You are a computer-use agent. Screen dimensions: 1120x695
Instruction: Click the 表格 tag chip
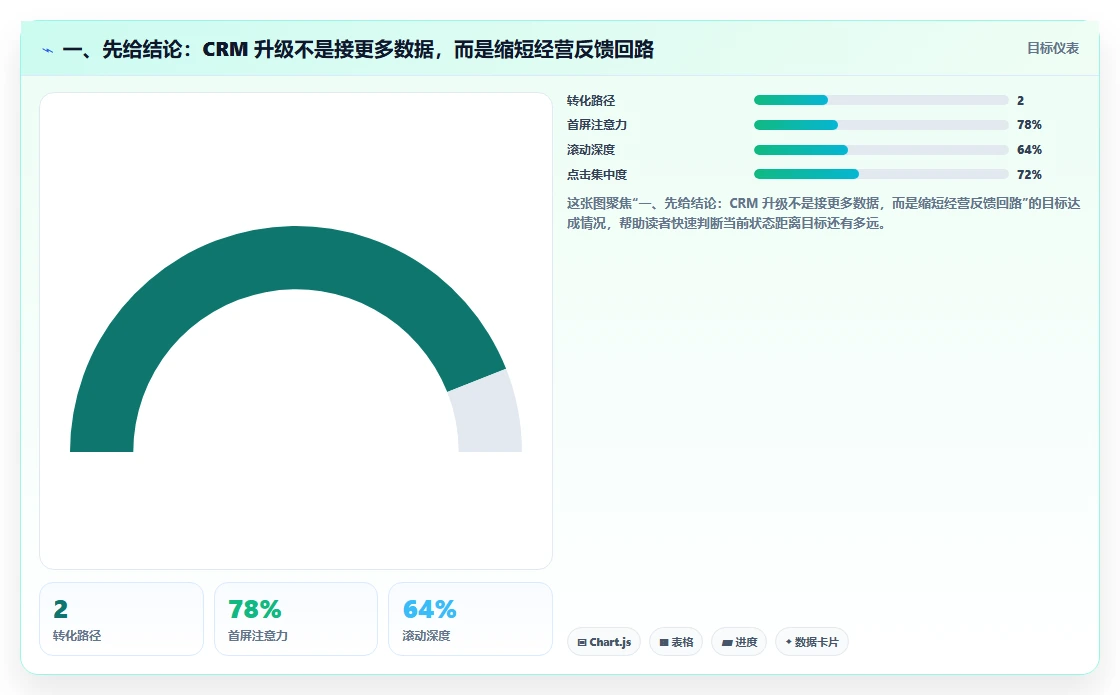click(676, 641)
